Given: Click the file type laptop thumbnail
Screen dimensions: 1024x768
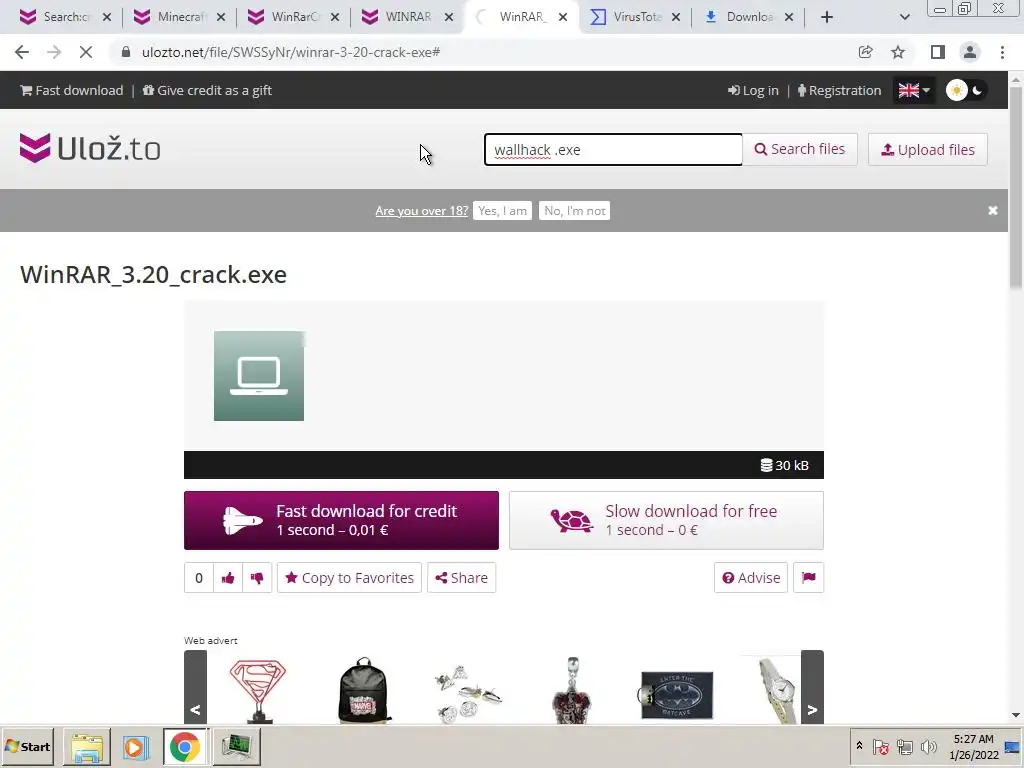Looking at the screenshot, I should [x=259, y=376].
